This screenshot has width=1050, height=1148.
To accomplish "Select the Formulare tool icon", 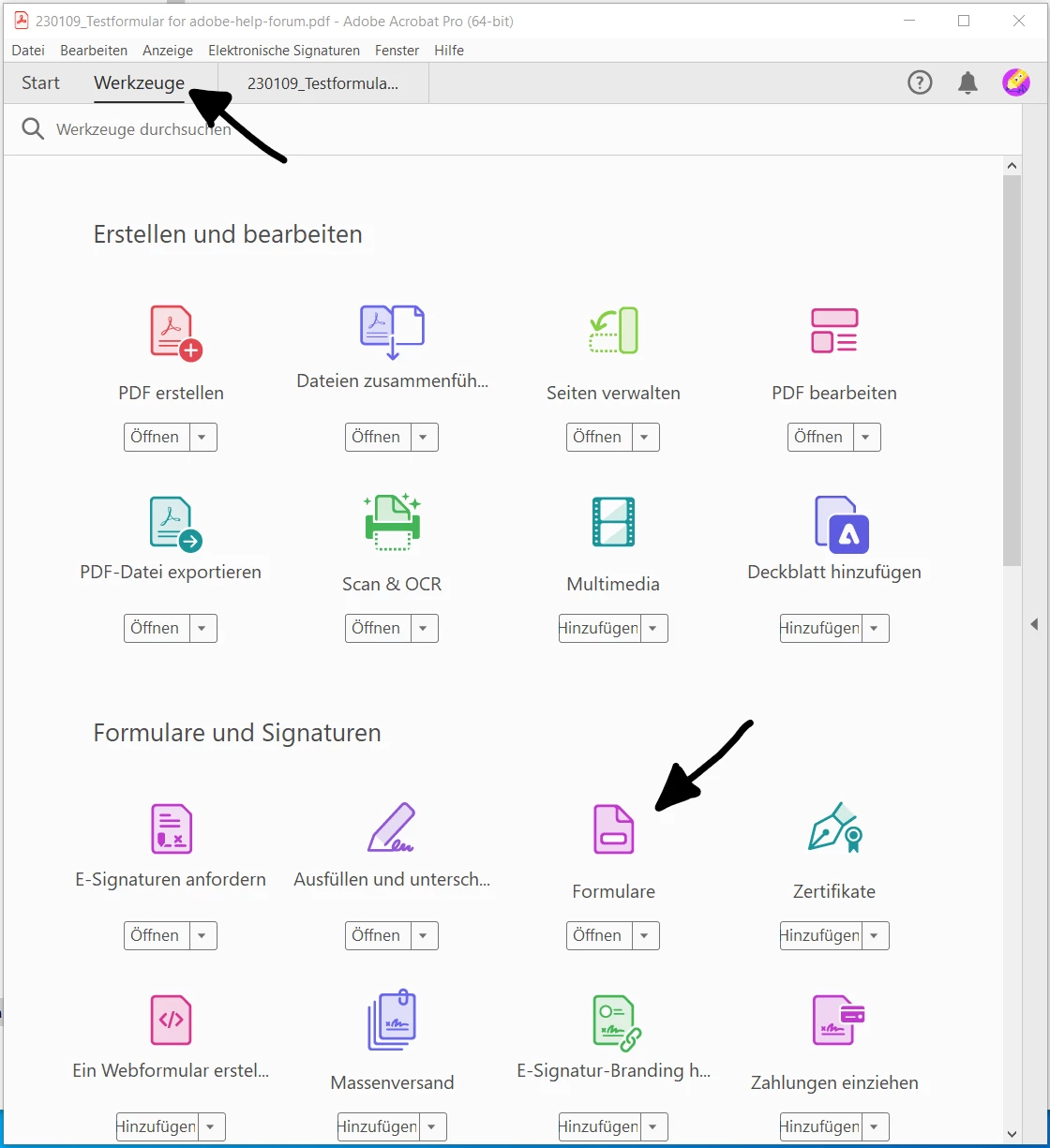I will [x=614, y=829].
